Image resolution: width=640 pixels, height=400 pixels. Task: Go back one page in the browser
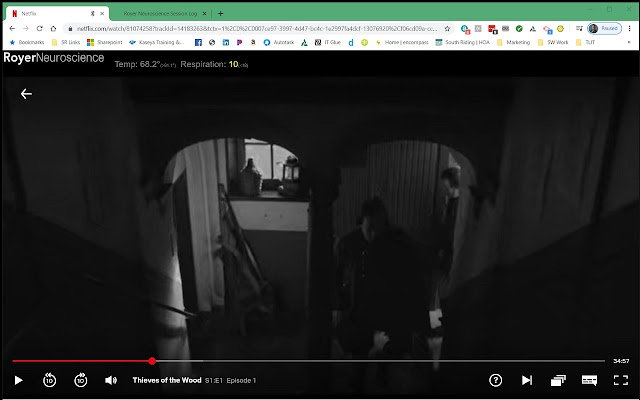pyautogui.click(x=12, y=29)
